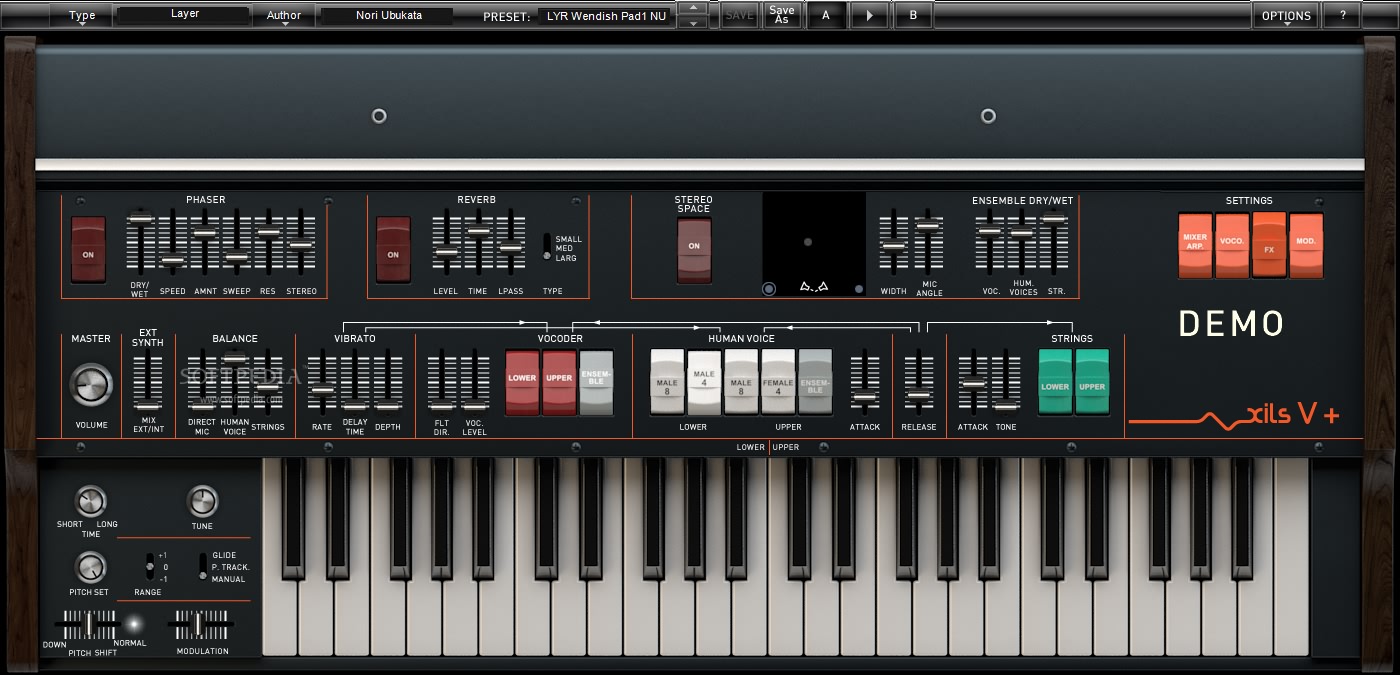The image size is (1400, 675).
Task: Click the EXT SYNTH mix slider
Action: 148,382
